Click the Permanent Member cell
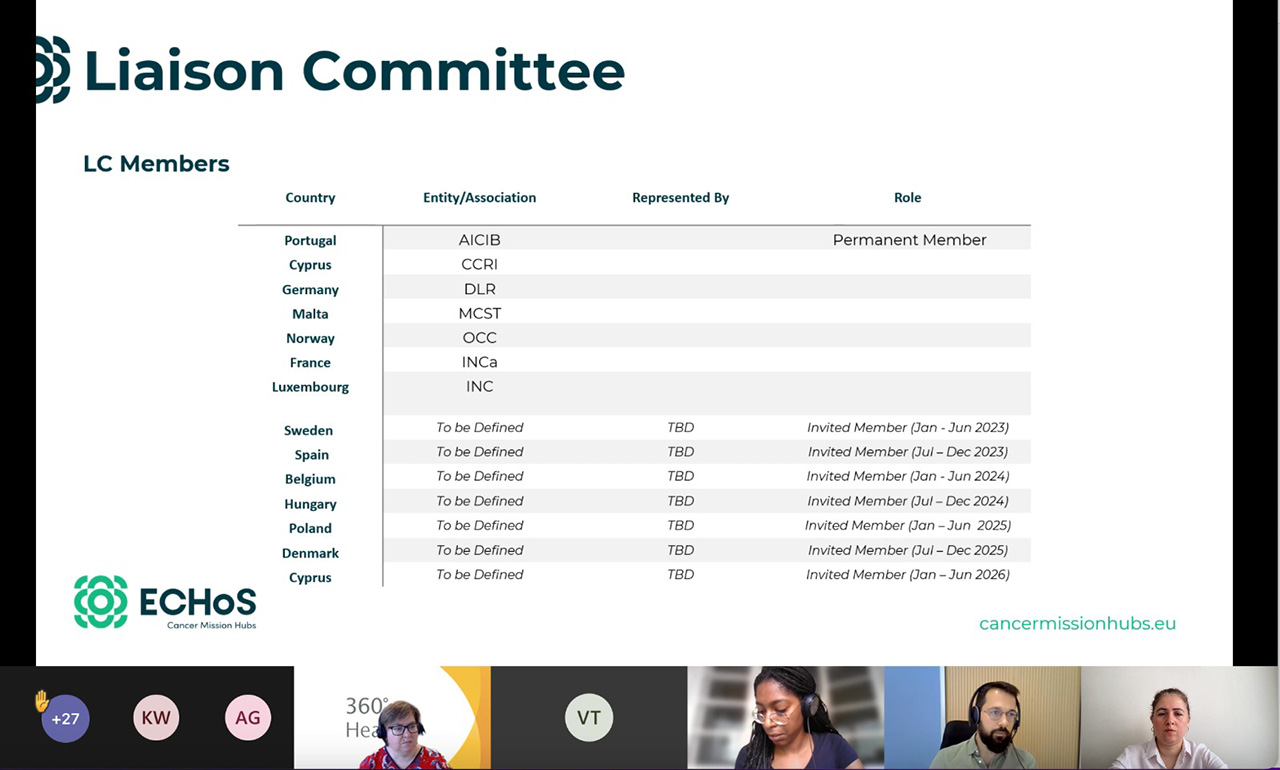The image size is (1280, 770). [x=909, y=240]
